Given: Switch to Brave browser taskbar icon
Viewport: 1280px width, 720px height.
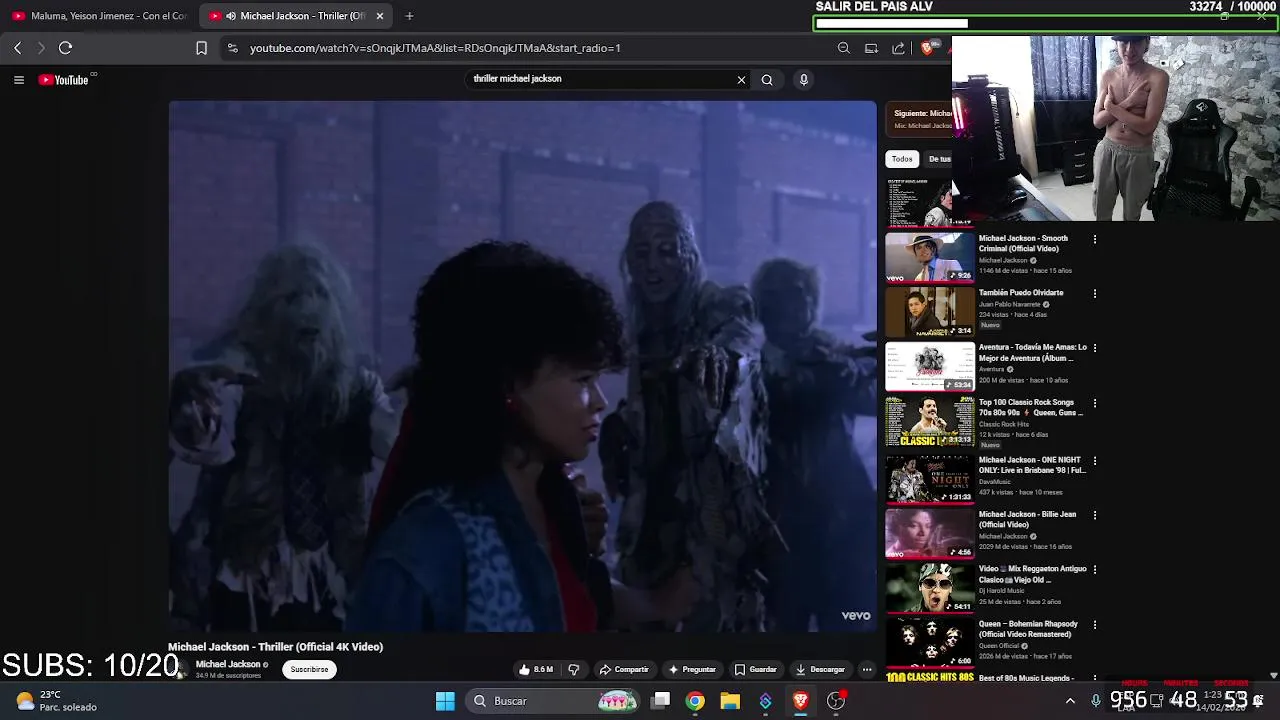Looking at the screenshot, I should coord(800,701).
